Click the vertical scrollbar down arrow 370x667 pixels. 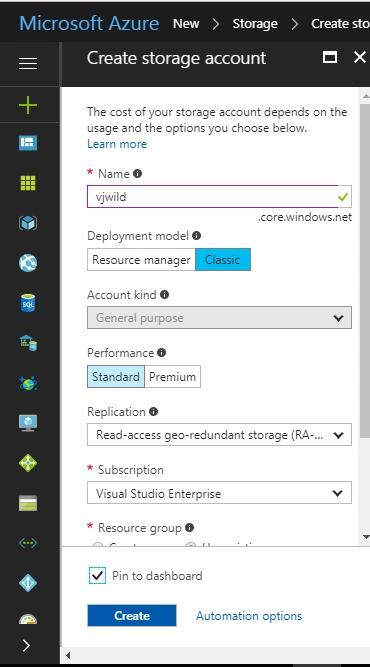click(365, 537)
